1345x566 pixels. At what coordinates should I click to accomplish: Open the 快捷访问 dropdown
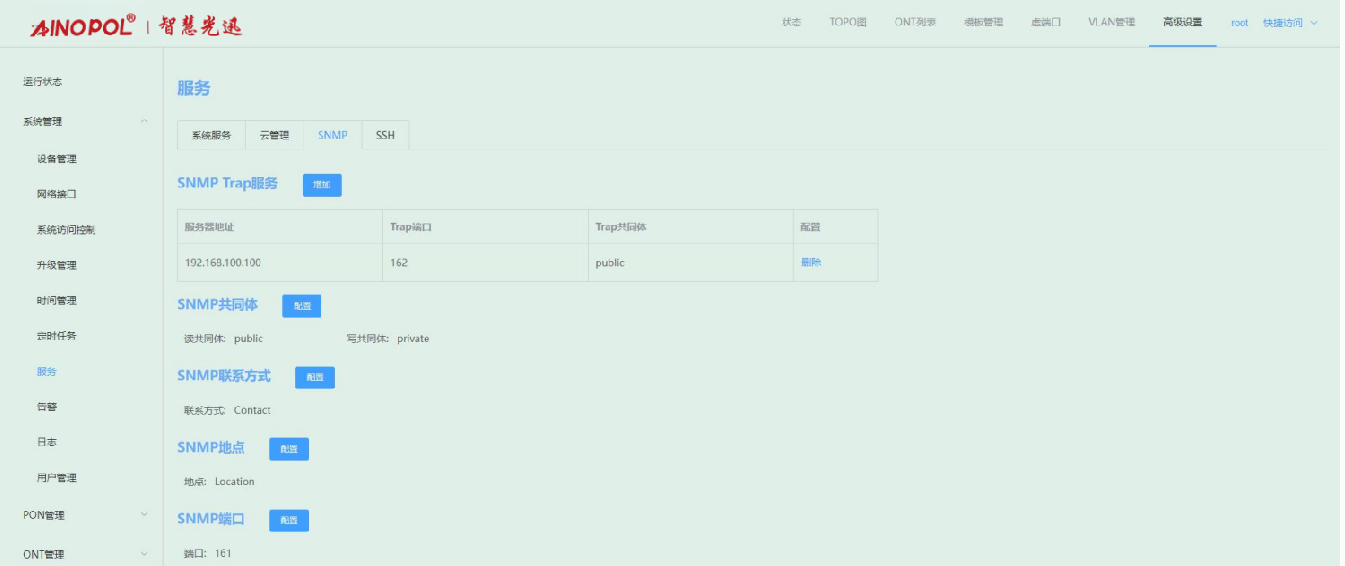(1289, 23)
